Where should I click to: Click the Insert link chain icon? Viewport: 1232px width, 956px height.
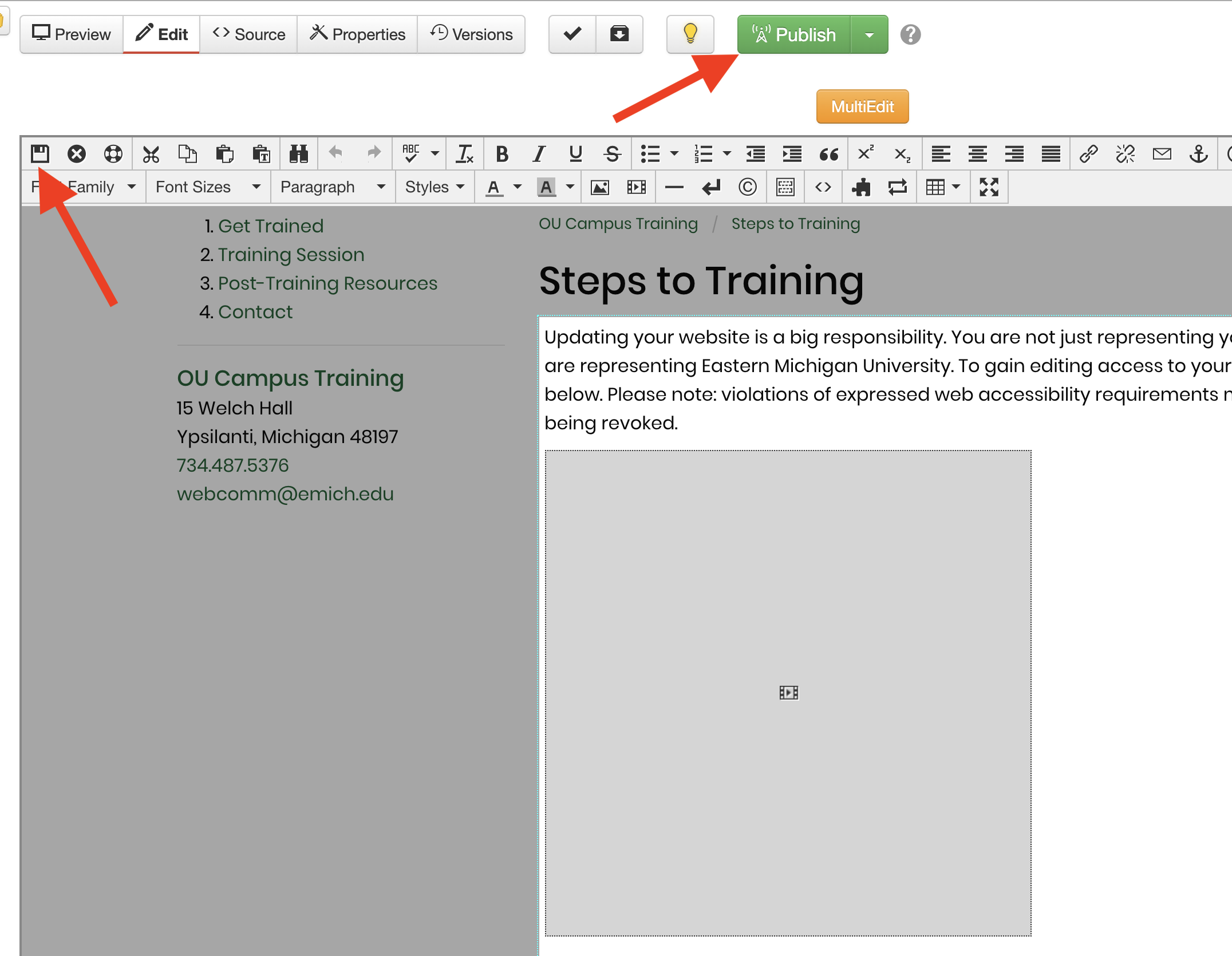(x=1088, y=153)
